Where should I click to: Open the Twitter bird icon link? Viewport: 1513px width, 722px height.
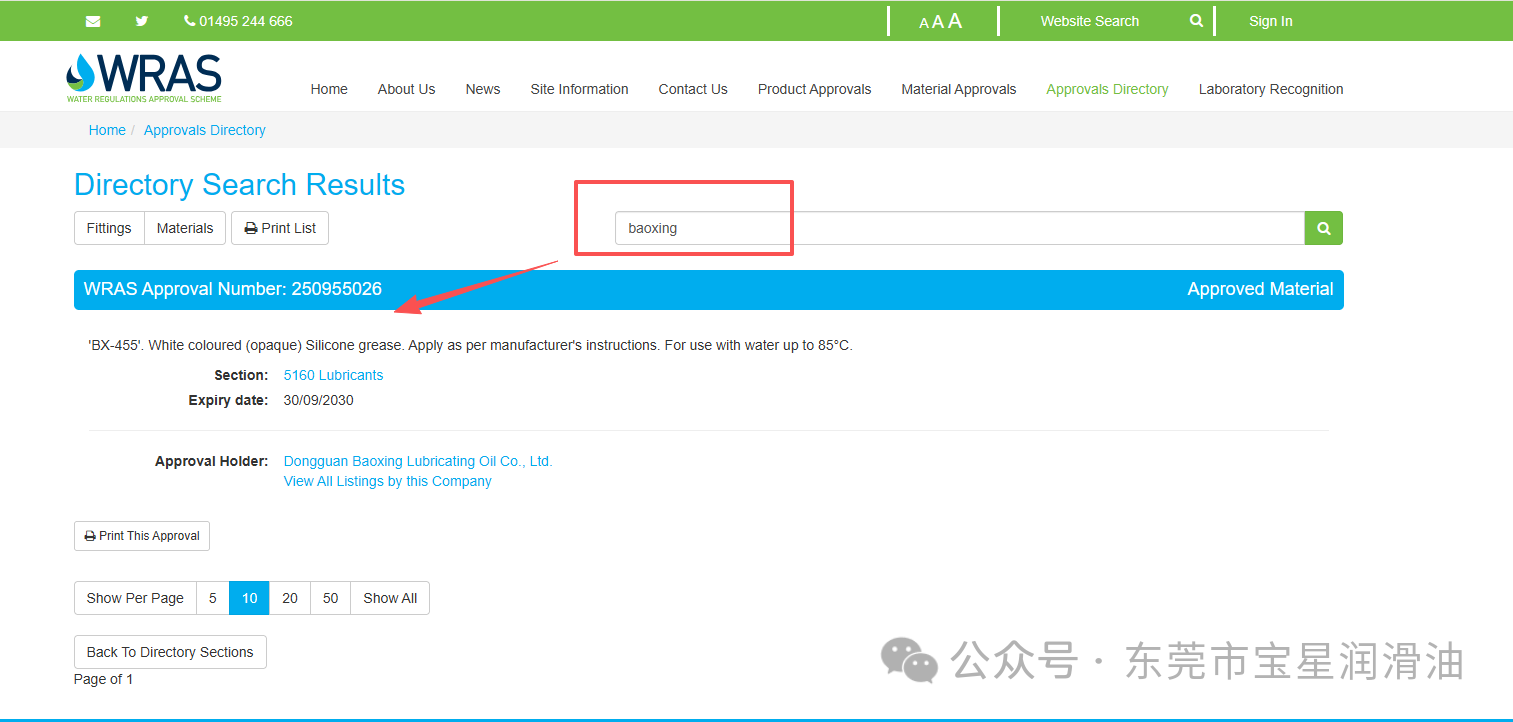tap(142, 21)
